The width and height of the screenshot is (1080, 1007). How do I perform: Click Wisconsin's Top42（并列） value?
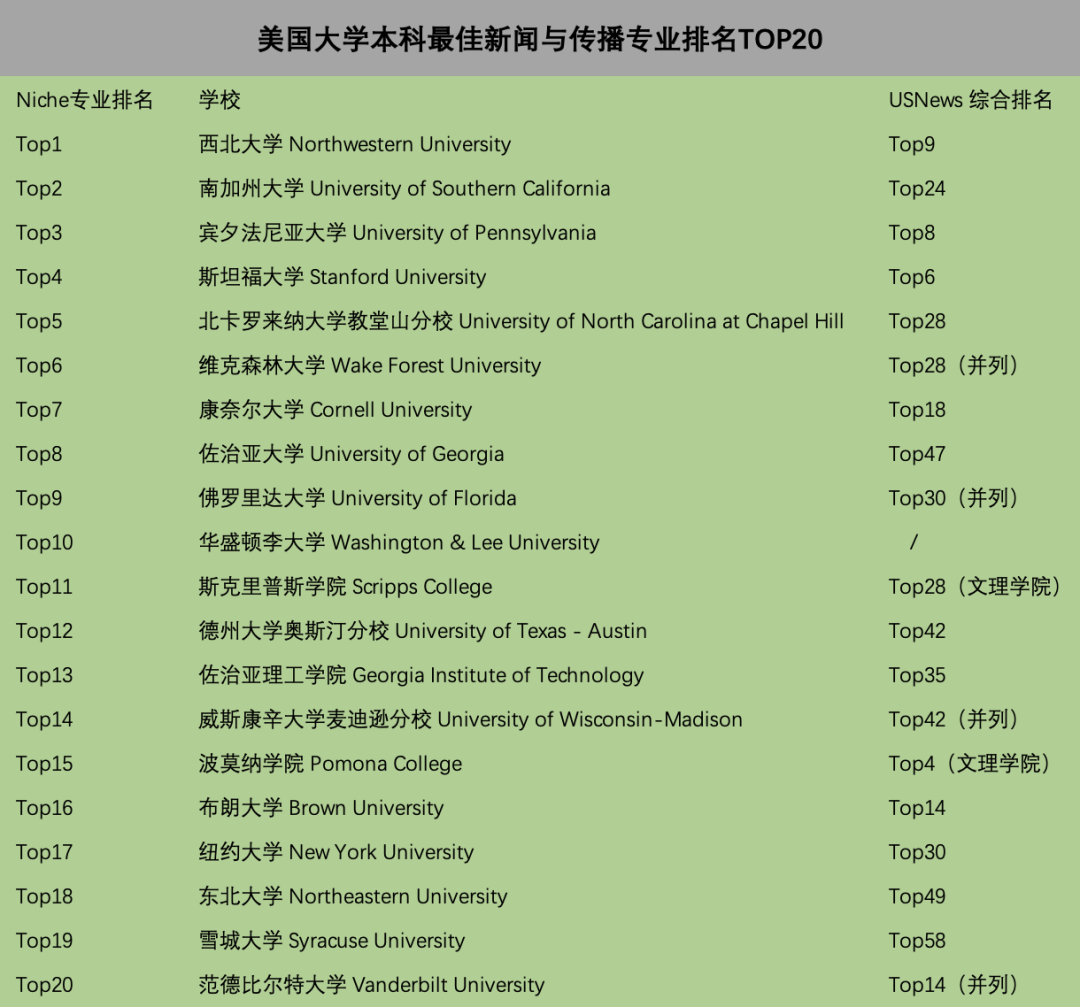[954, 720]
